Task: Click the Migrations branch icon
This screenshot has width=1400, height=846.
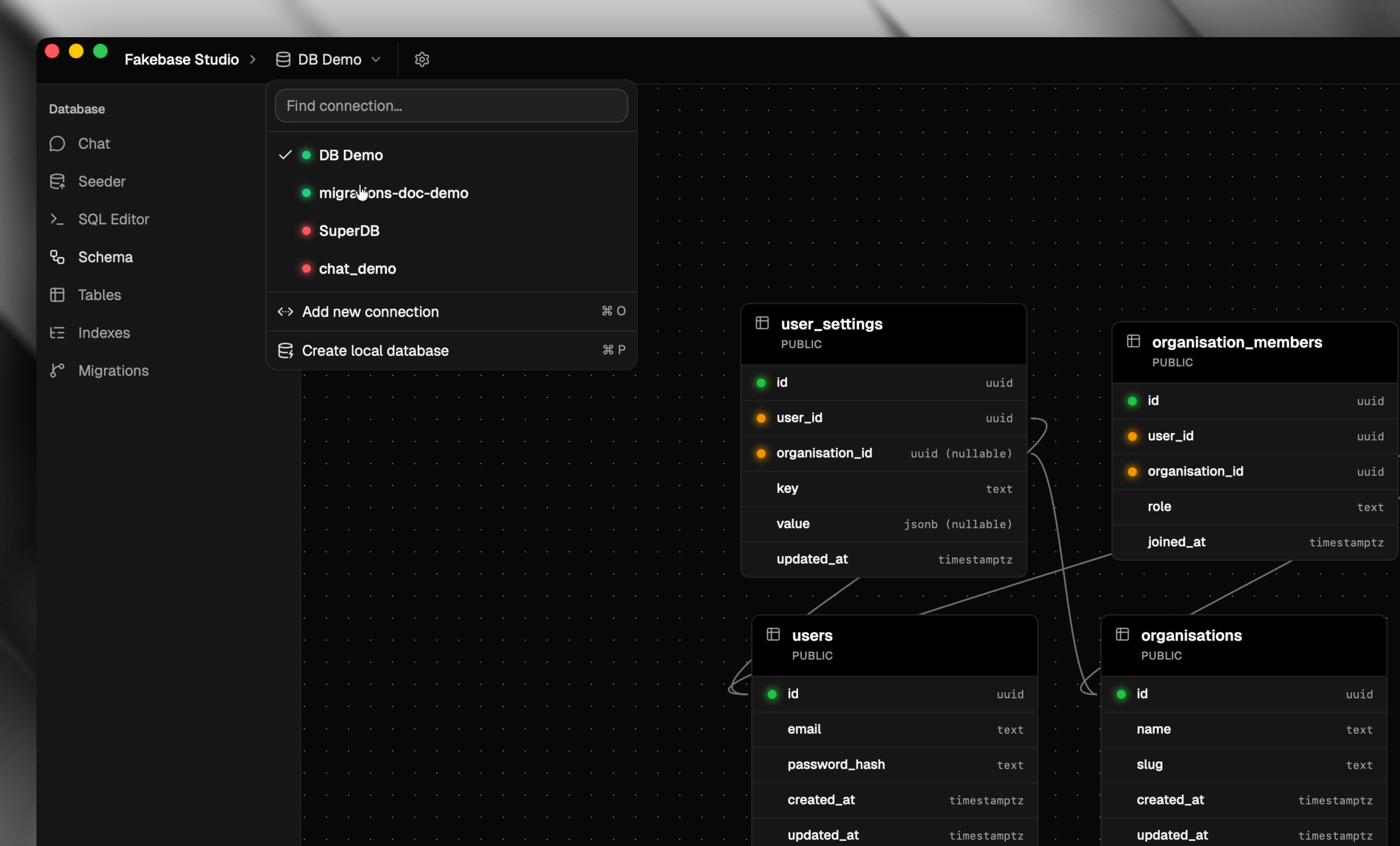Action: point(57,370)
